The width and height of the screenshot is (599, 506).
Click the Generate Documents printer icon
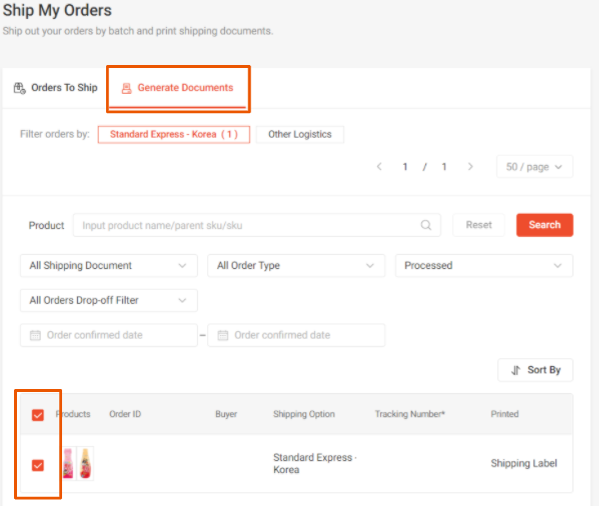pyautogui.click(x=126, y=88)
